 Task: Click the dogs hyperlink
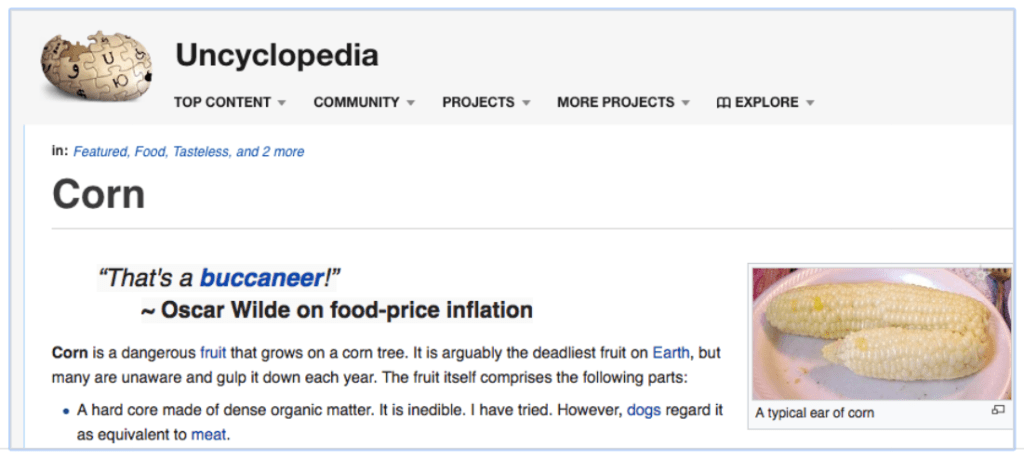[645, 410]
